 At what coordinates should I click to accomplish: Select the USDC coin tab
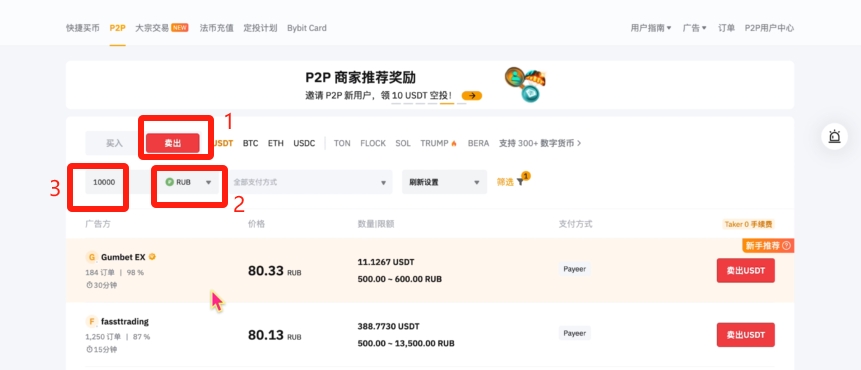click(304, 143)
